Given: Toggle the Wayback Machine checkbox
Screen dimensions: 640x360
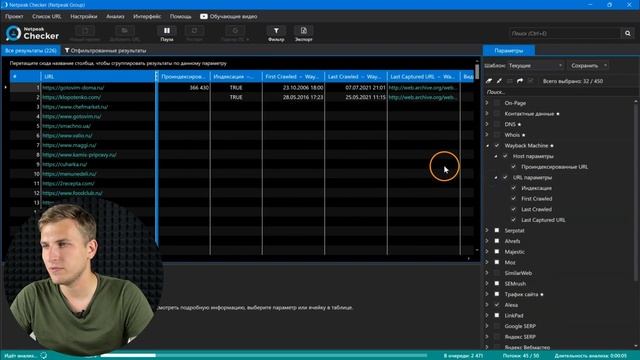Looking at the screenshot, I should point(497,145).
